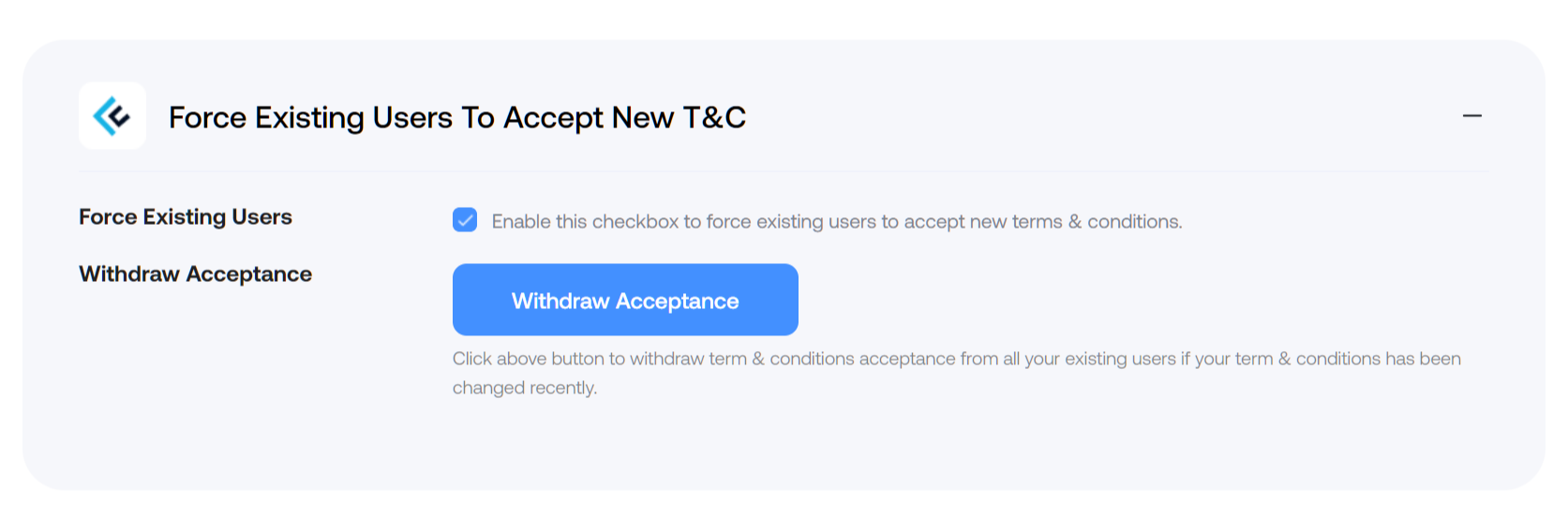Screen dimensions: 1568x531
Task: Toggle the blue checkmark box for forcing users
Action: pos(465,220)
